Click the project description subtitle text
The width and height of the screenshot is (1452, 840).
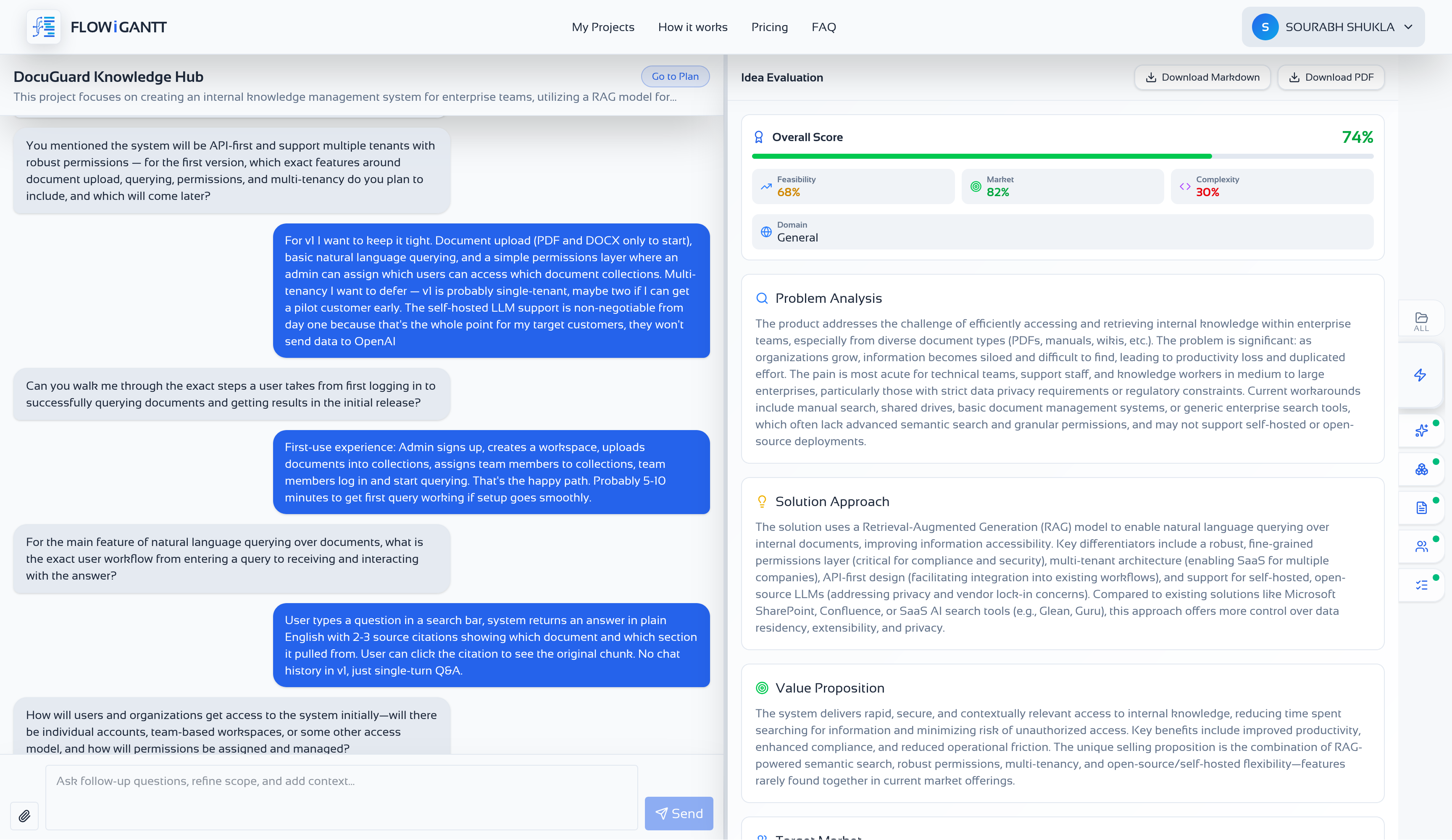click(345, 97)
